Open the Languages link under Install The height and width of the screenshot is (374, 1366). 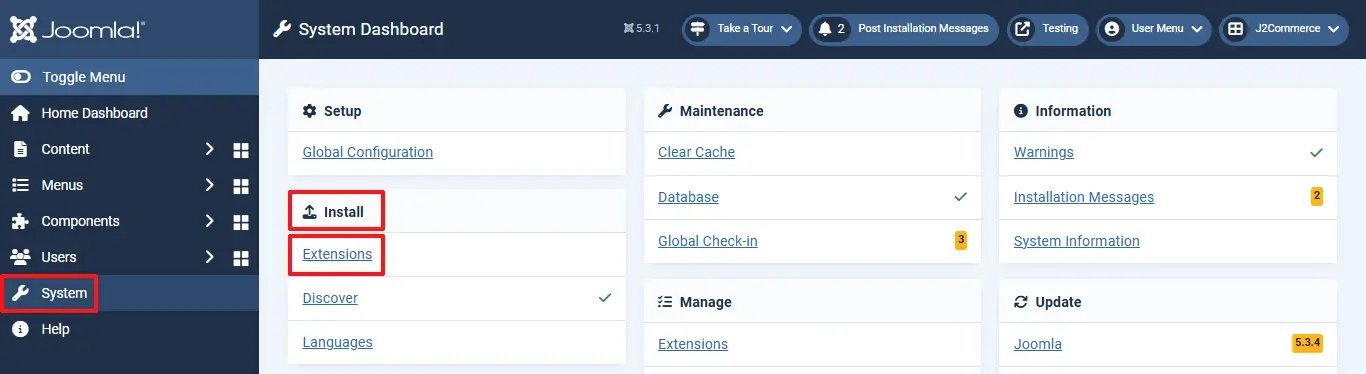(x=337, y=343)
